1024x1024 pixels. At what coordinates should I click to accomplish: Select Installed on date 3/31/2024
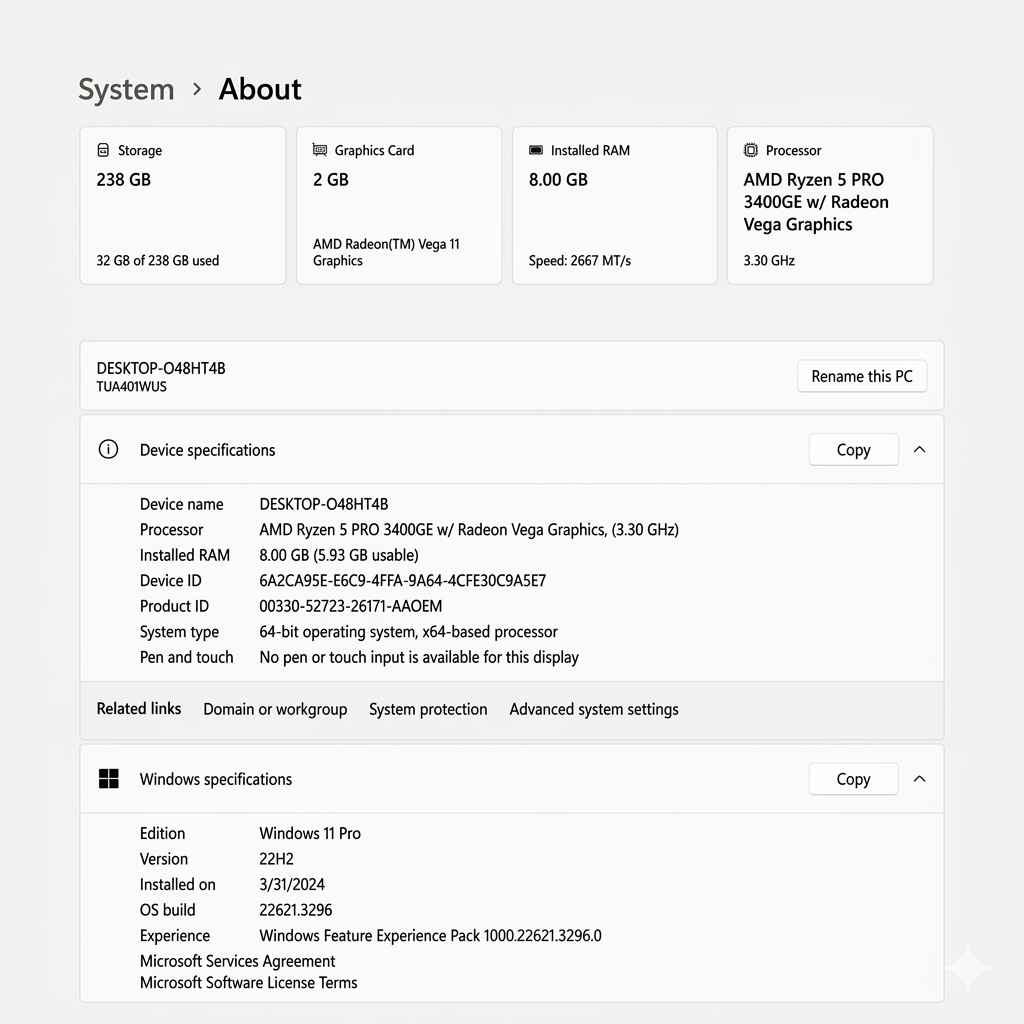tap(292, 884)
